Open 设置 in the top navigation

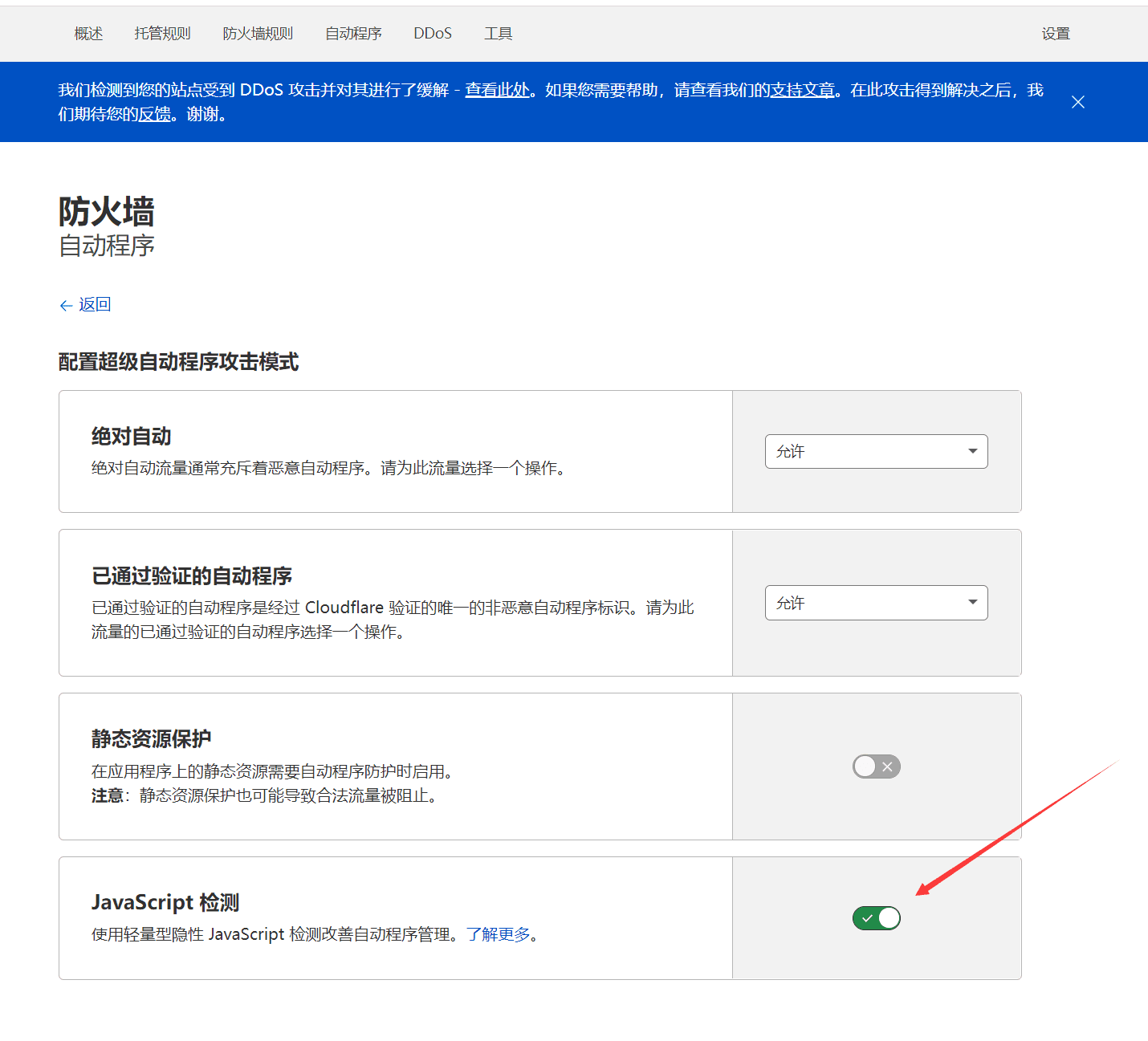click(1056, 34)
